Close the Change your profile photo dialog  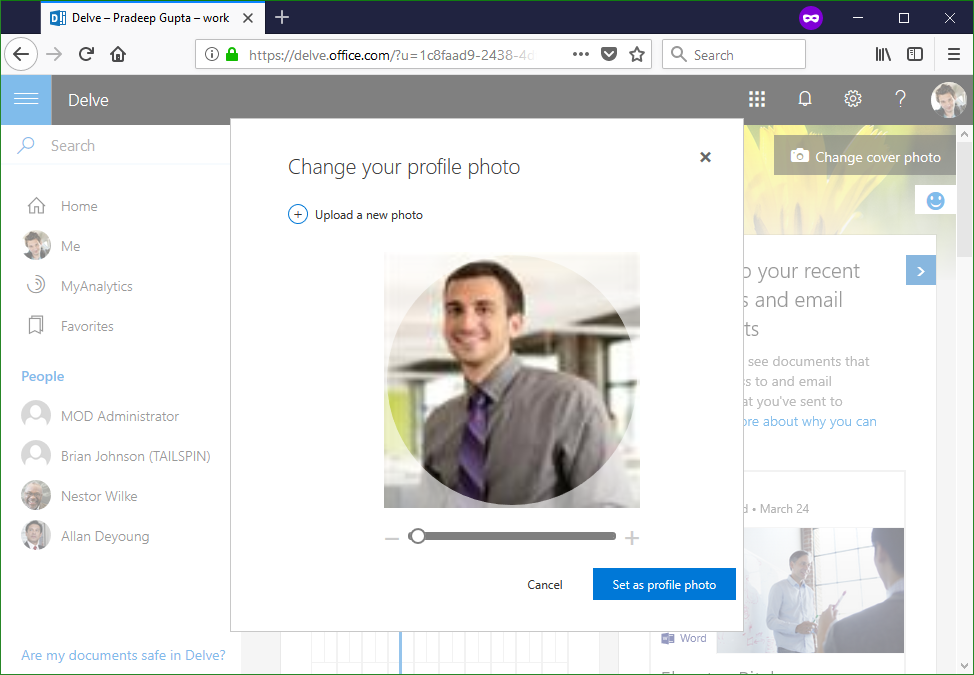click(x=705, y=157)
